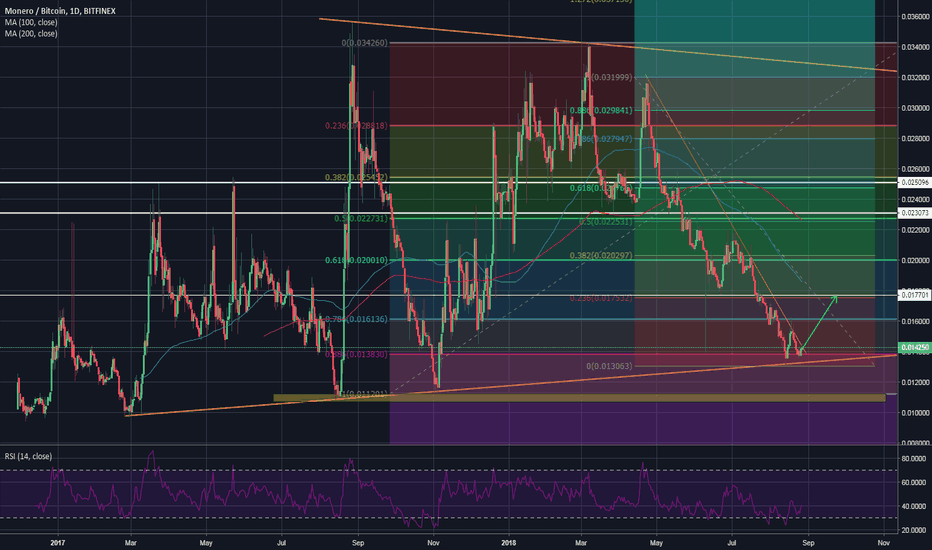Click the 0.028000 price axis value
Viewport: 932px width, 550px height.
(x=915, y=139)
